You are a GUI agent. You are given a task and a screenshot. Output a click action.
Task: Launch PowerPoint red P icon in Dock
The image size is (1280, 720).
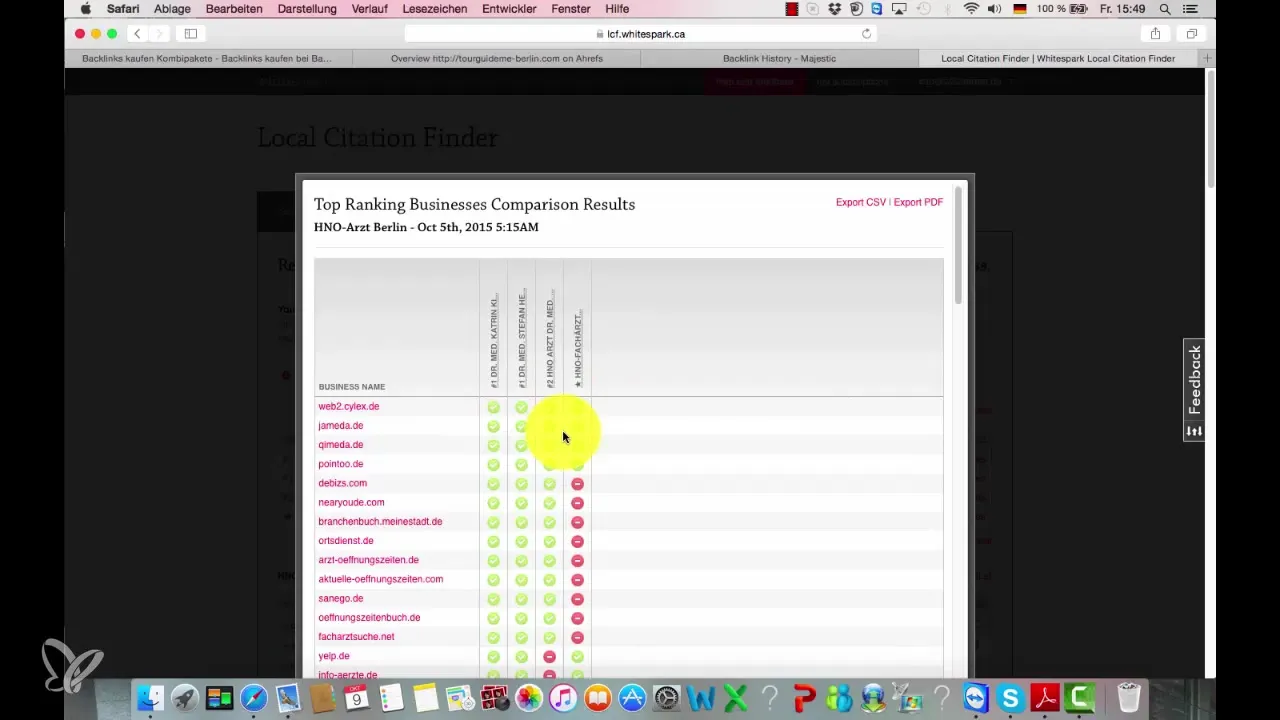point(803,697)
